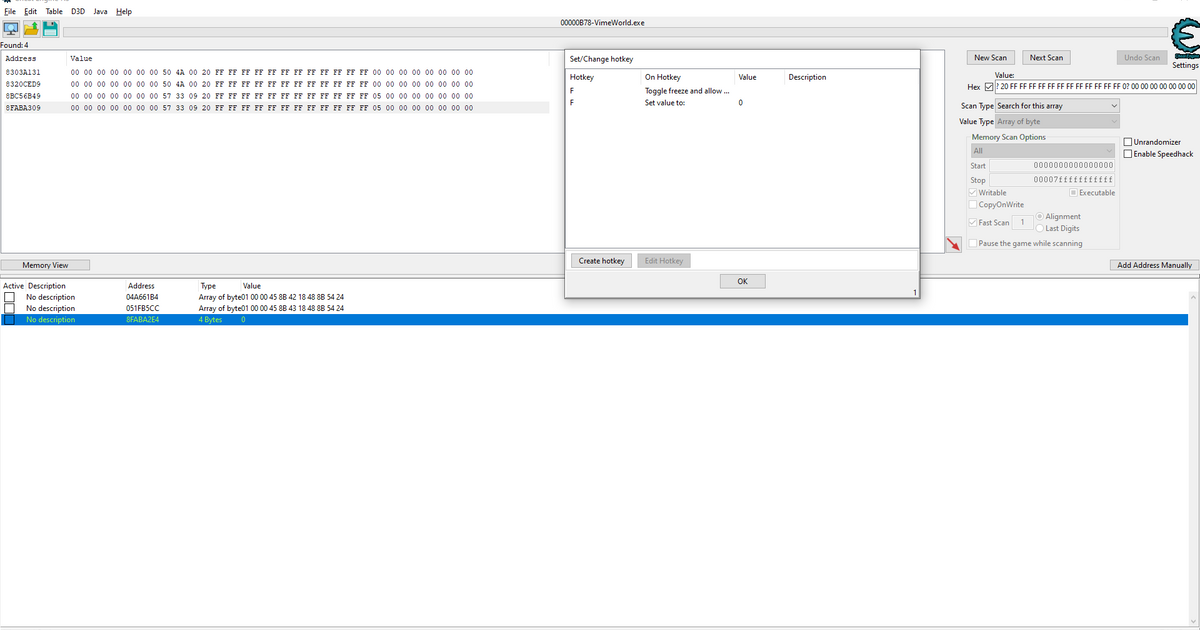Tick Active box for address 04A661B4
This screenshot has width=1200, height=630.
tap(9, 297)
